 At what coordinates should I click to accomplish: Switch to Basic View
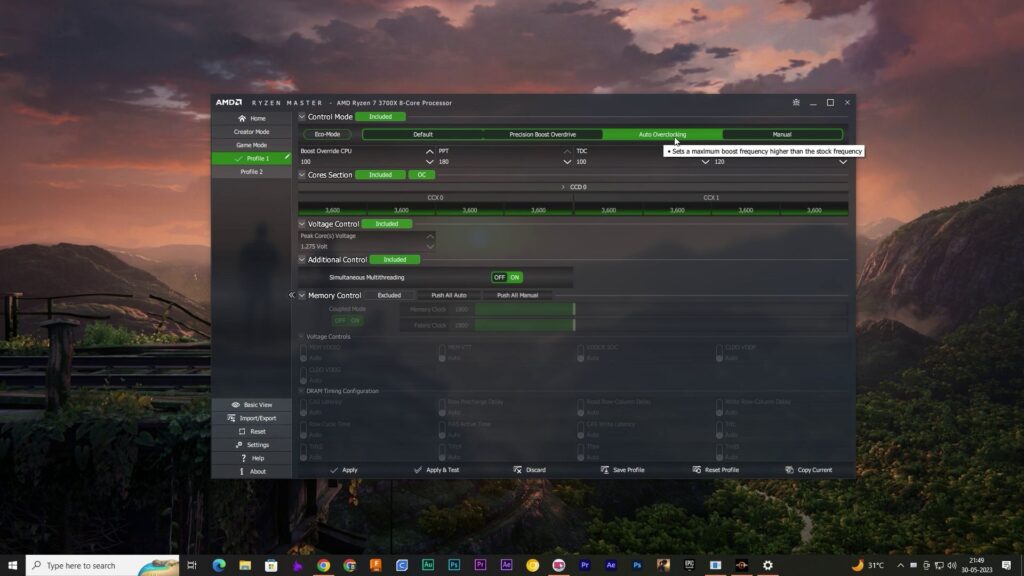coord(251,405)
